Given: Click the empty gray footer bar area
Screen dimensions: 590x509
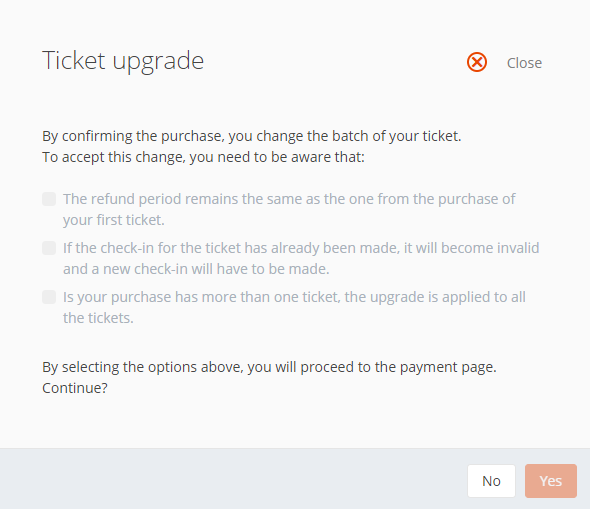Looking at the screenshot, I should point(233,479).
